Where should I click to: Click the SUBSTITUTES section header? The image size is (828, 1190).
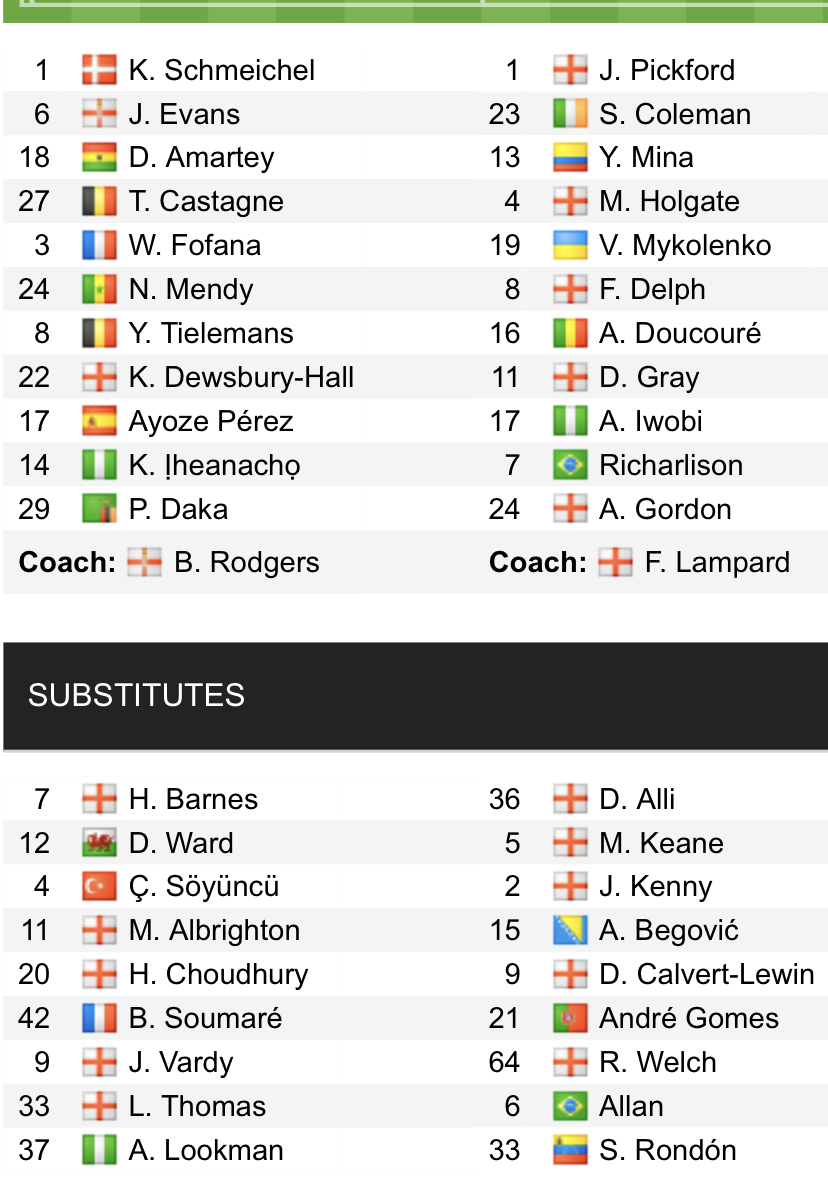pyautogui.click(x=136, y=695)
